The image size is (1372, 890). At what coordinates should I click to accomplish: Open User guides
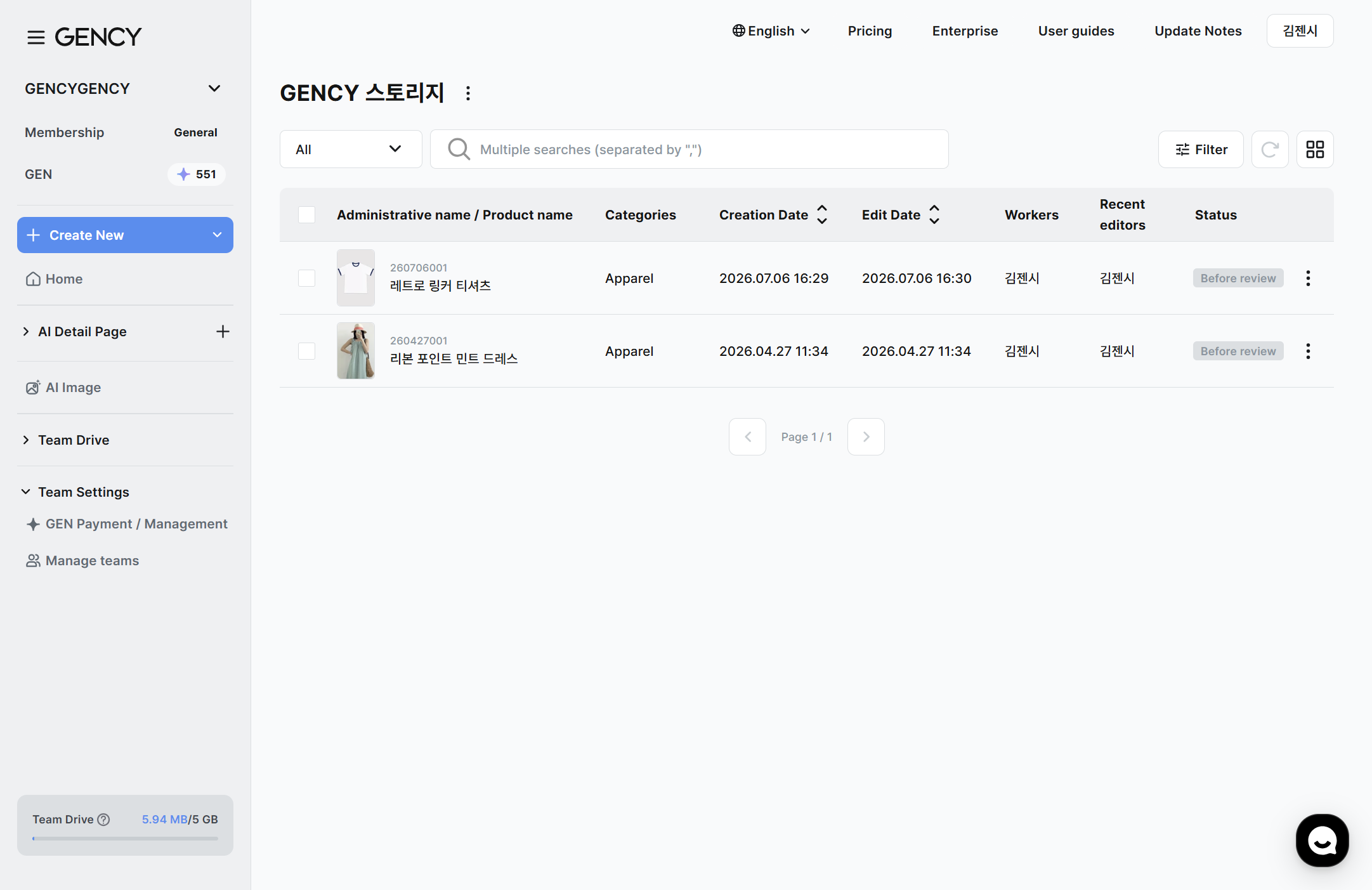click(1076, 31)
